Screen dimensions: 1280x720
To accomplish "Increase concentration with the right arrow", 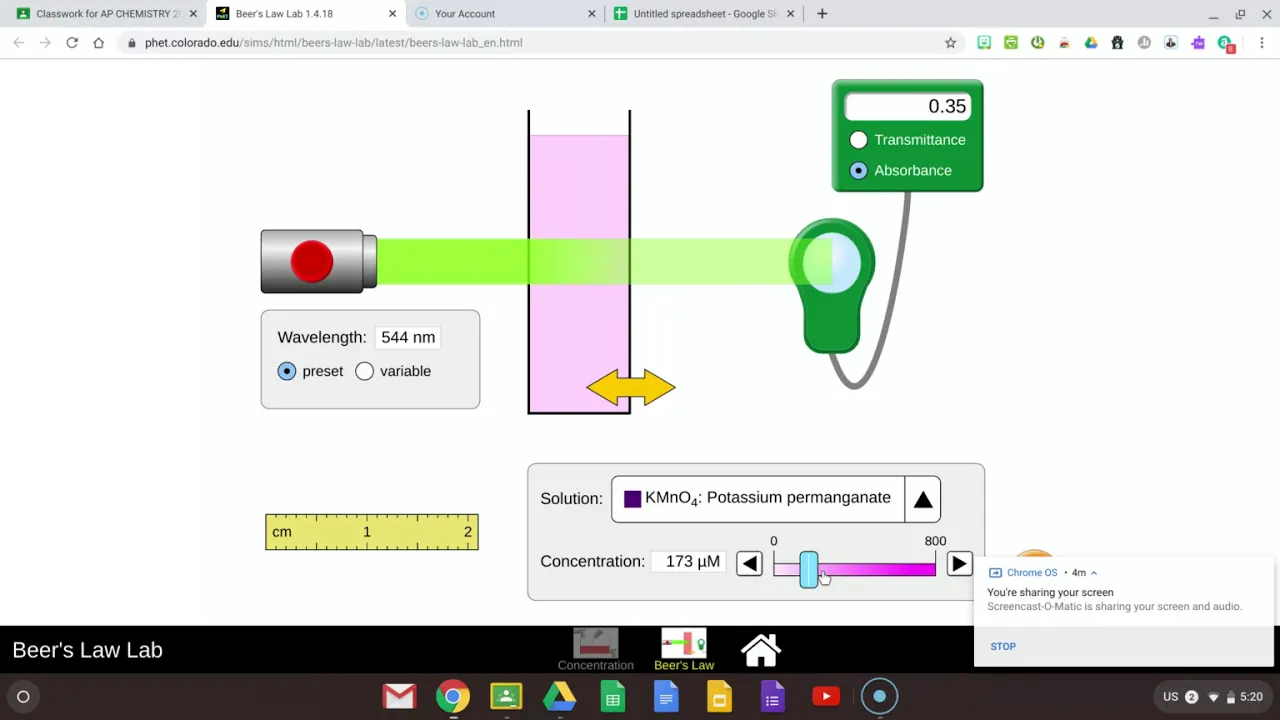I will [x=959, y=563].
